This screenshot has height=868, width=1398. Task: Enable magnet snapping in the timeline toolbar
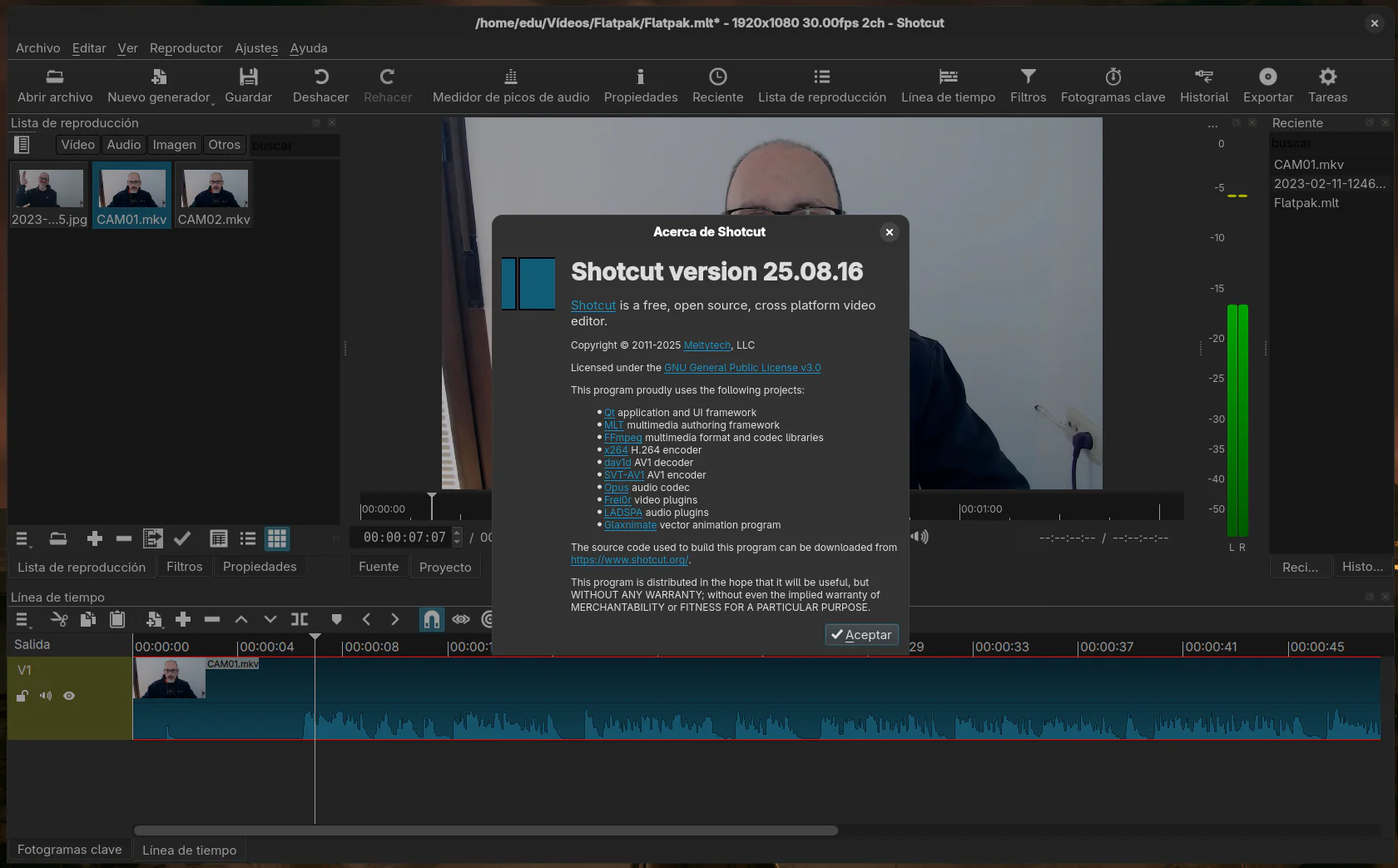431,619
